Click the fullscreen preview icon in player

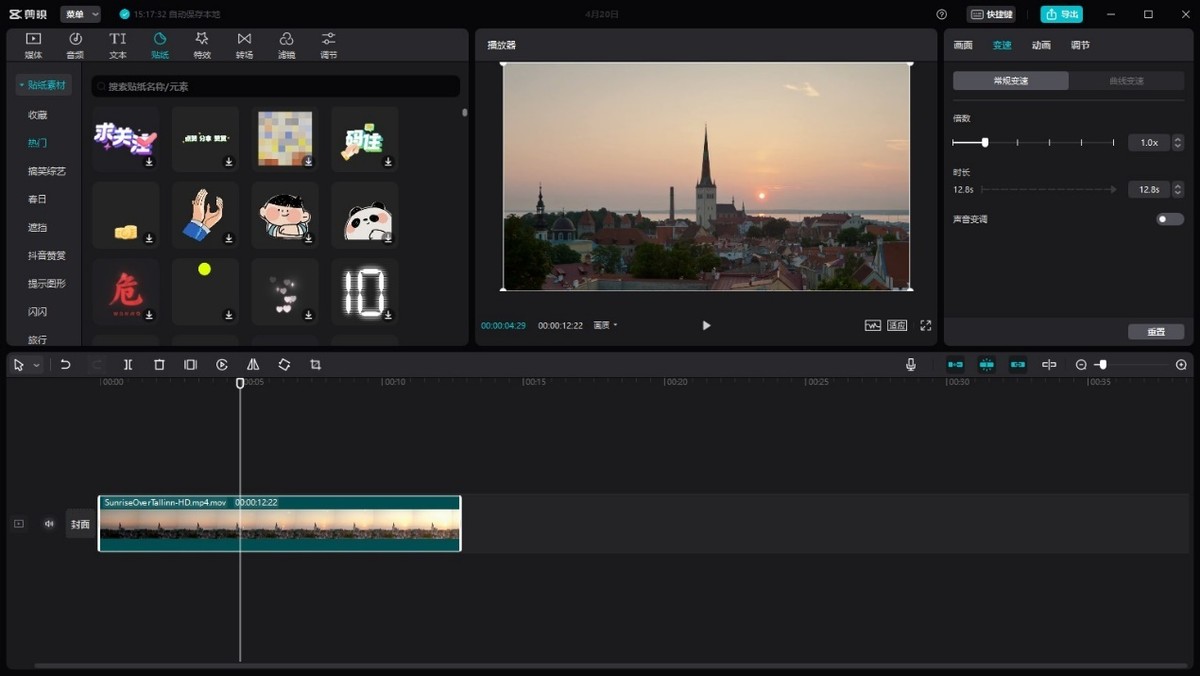coord(926,325)
